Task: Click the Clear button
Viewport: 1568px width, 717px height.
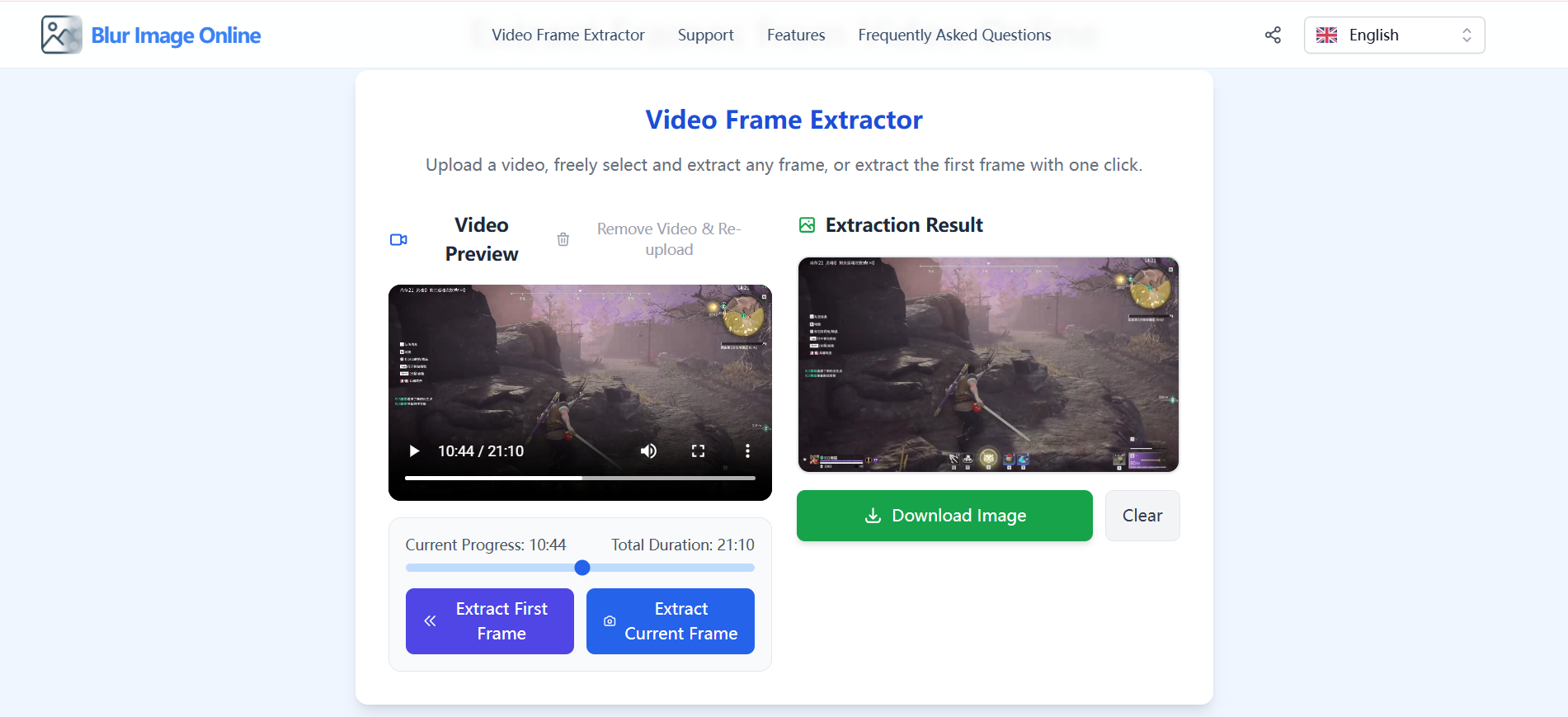Action: pyautogui.click(x=1142, y=516)
